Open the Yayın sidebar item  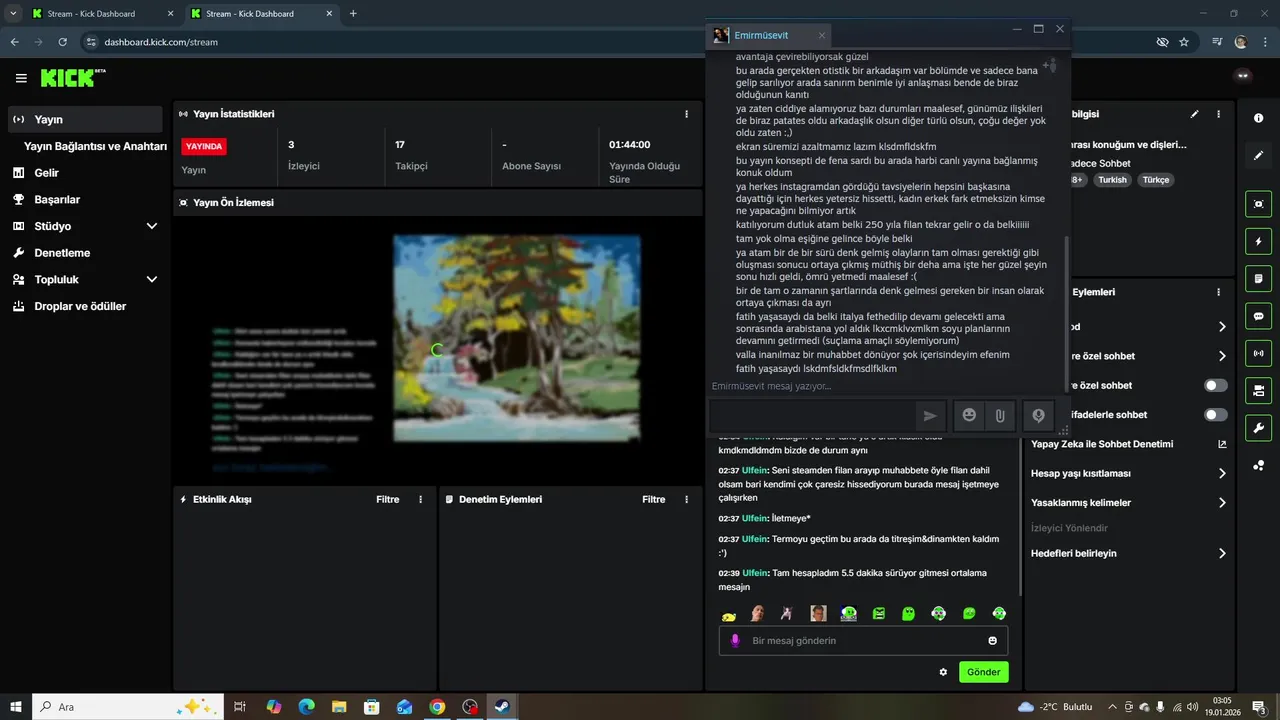click(x=85, y=119)
